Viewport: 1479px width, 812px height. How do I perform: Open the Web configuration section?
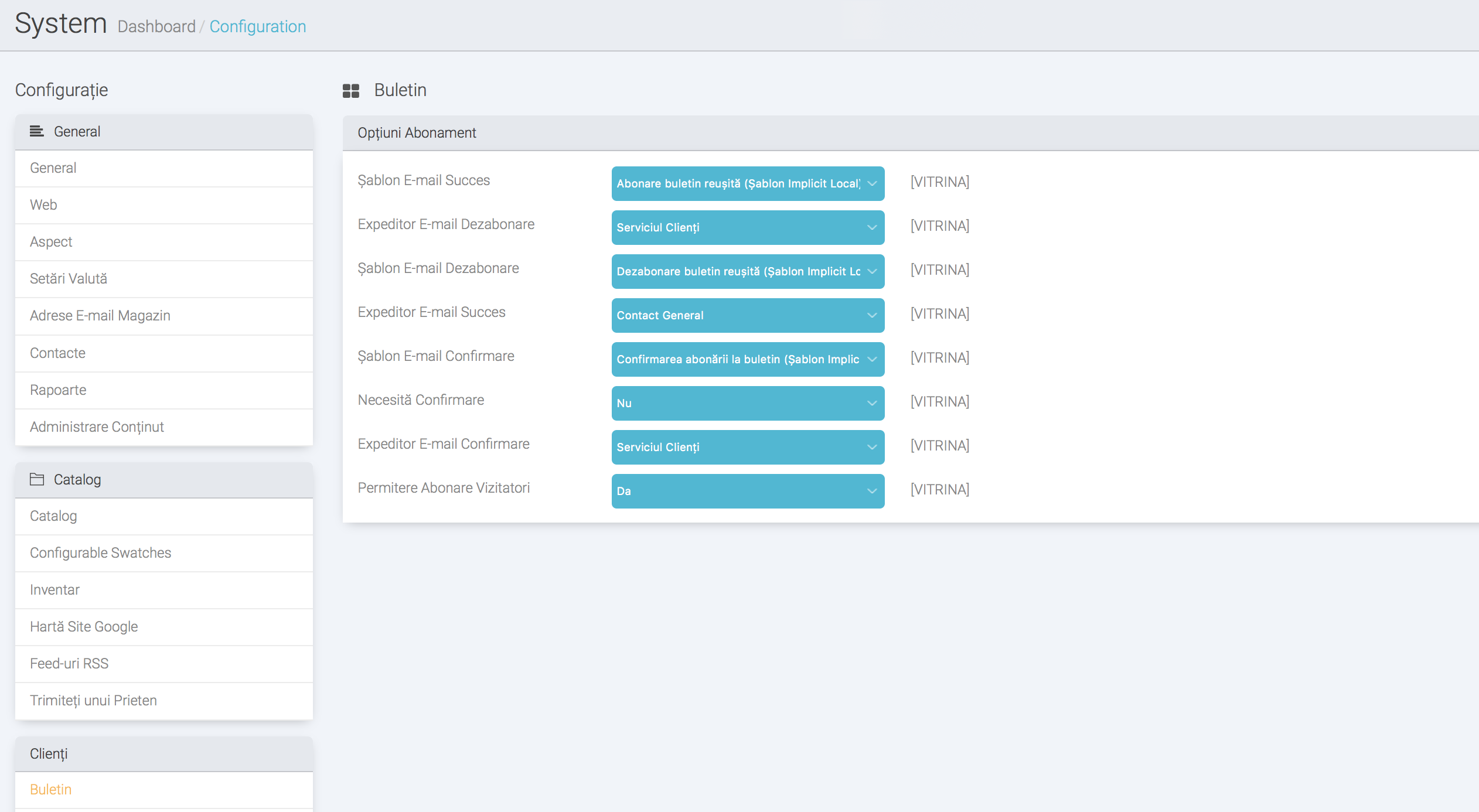coord(43,205)
